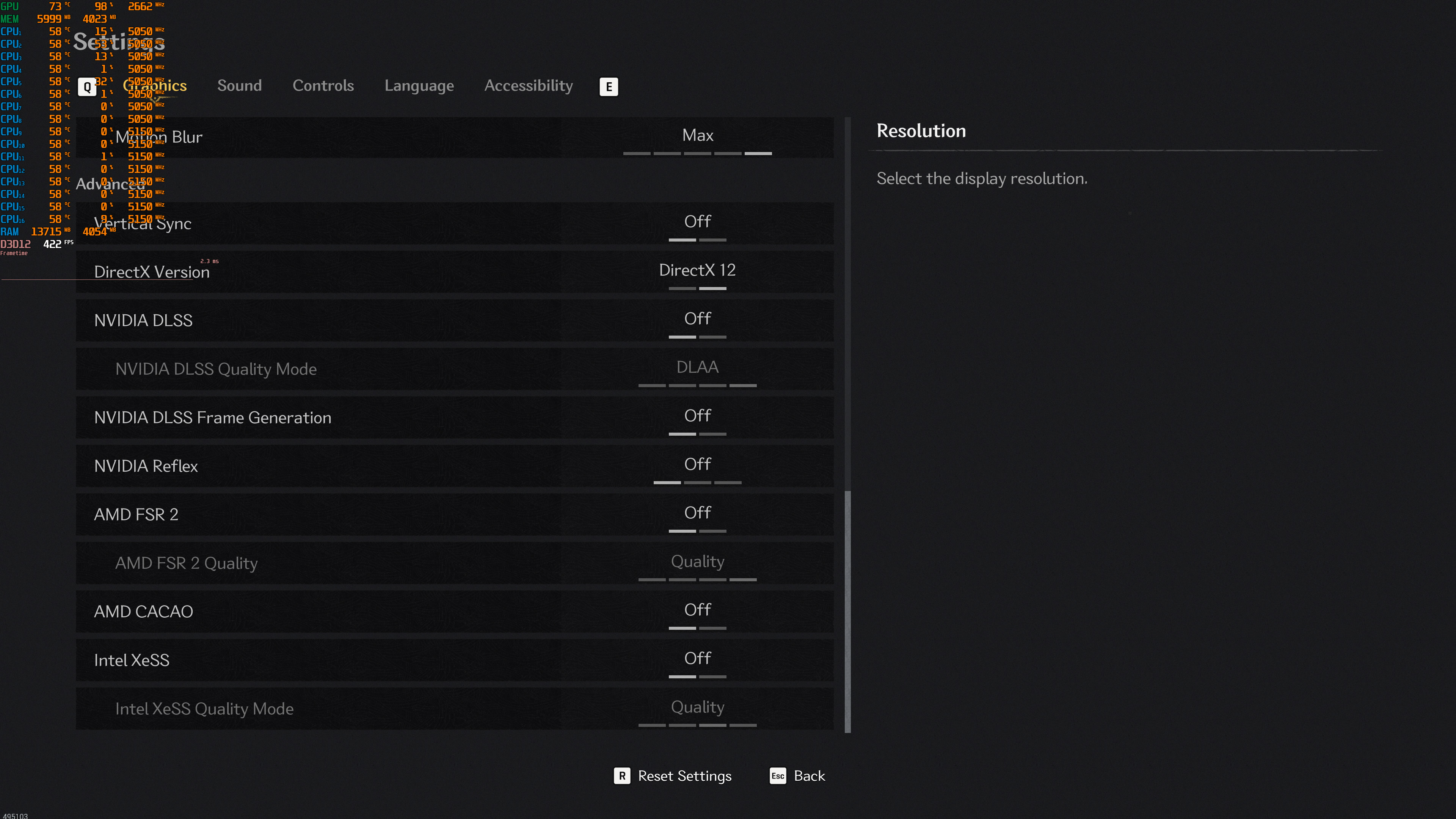Change NVIDIA DLSS Quality Mode value

coord(697,369)
